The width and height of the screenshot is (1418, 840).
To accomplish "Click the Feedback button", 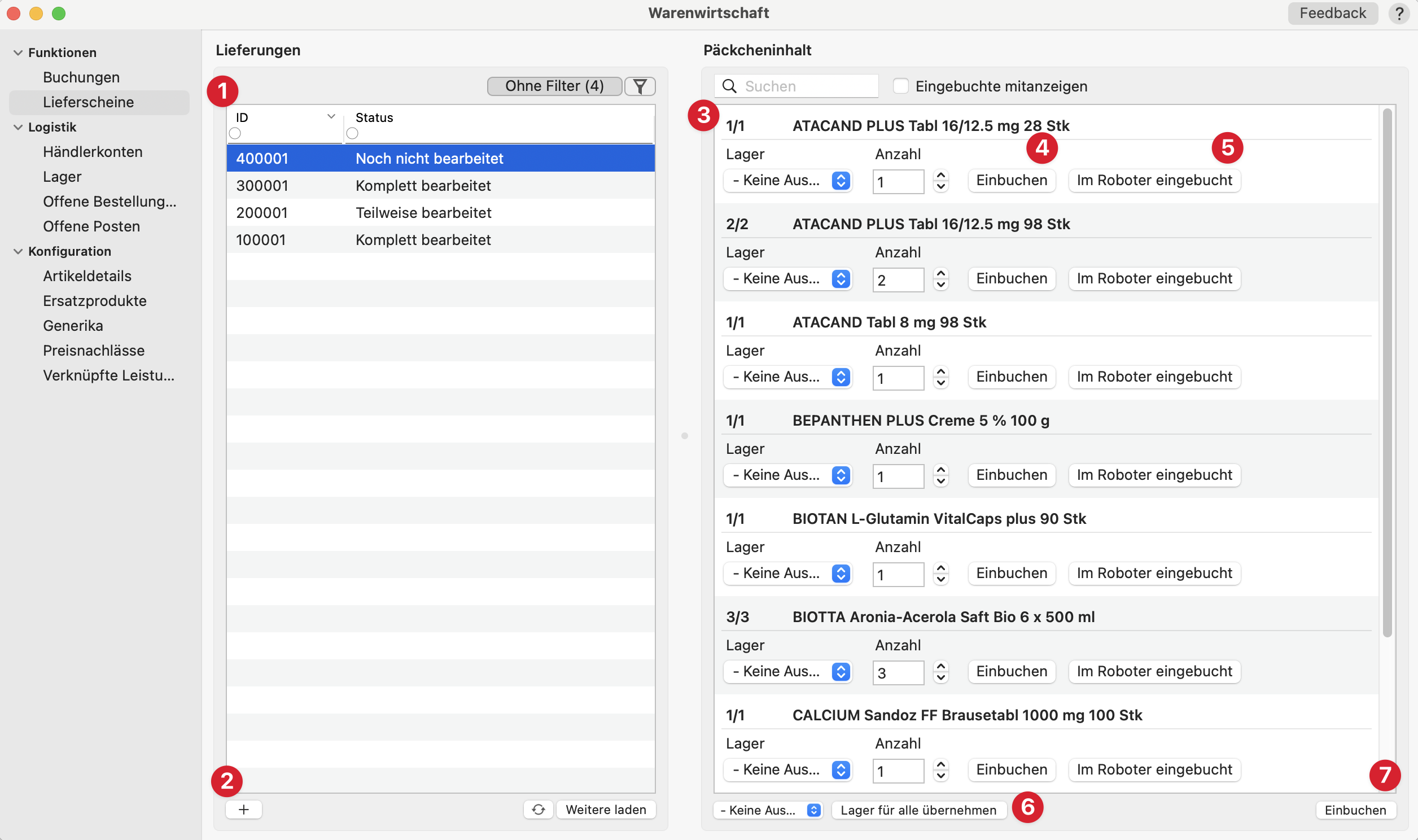I will click(x=1333, y=13).
